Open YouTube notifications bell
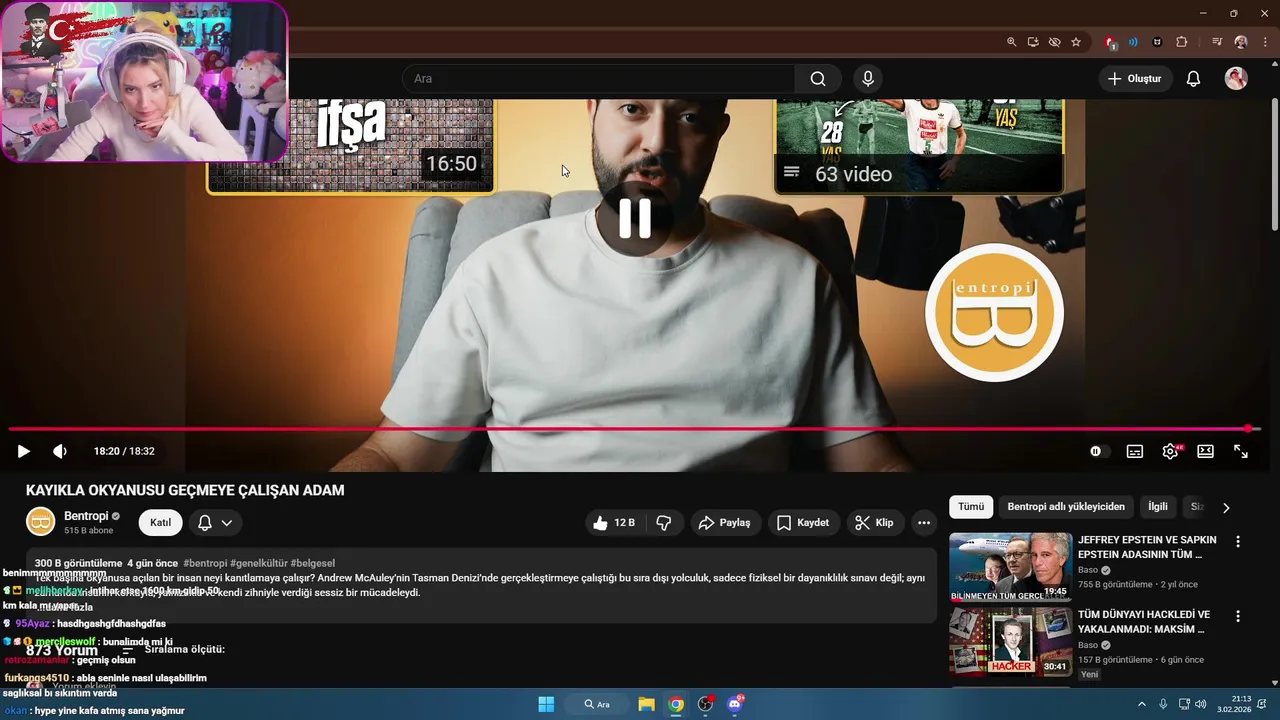The width and height of the screenshot is (1280, 720). (x=1193, y=79)
